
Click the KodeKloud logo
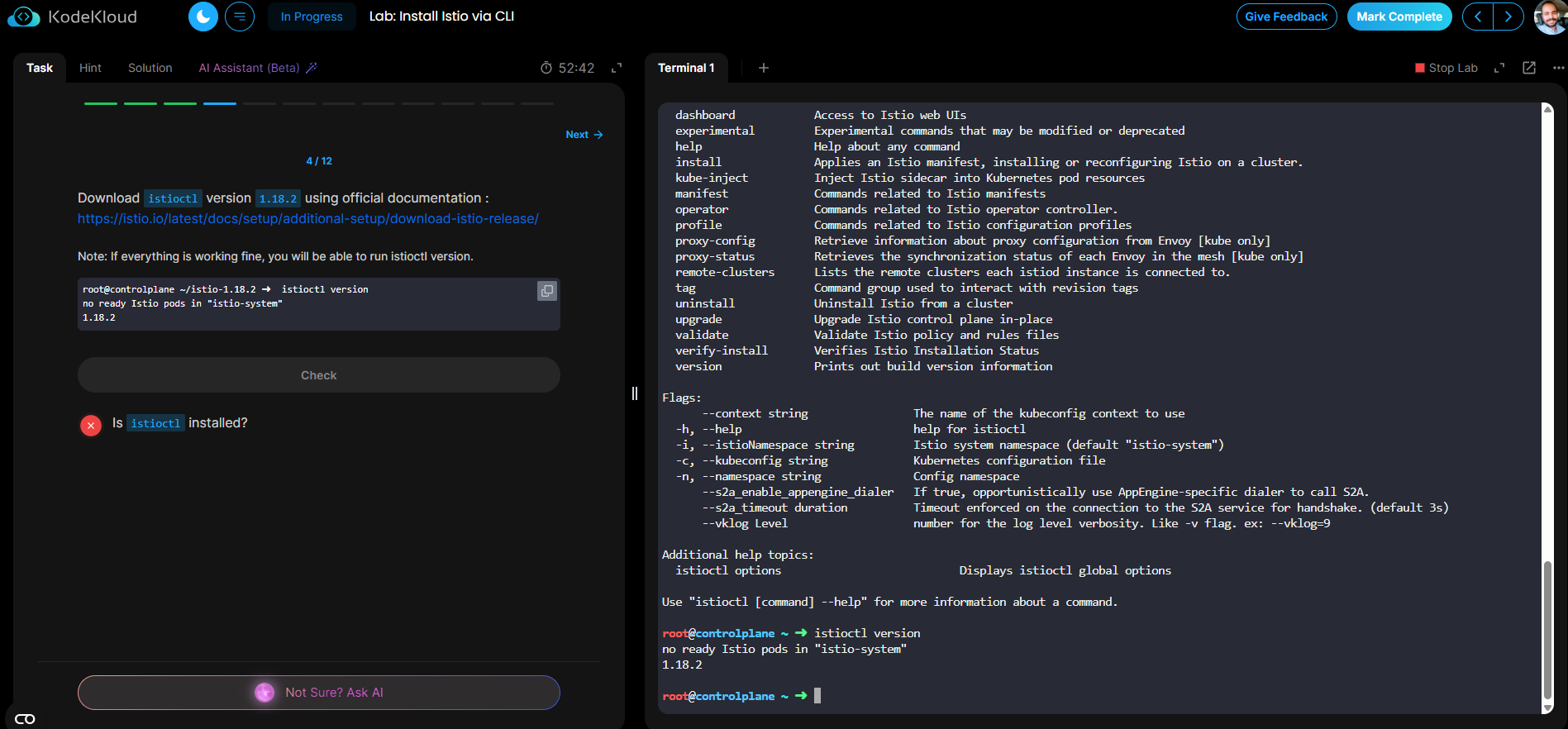[x=73, y=17]
